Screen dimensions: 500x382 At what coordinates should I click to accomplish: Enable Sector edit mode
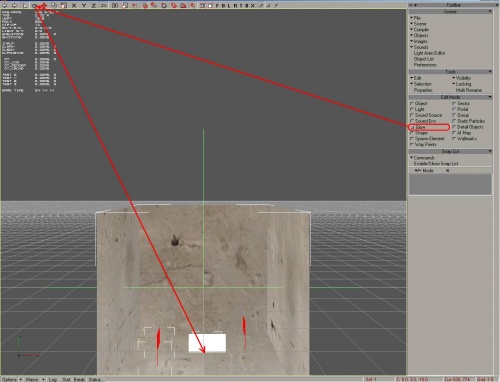click(461, 103)
